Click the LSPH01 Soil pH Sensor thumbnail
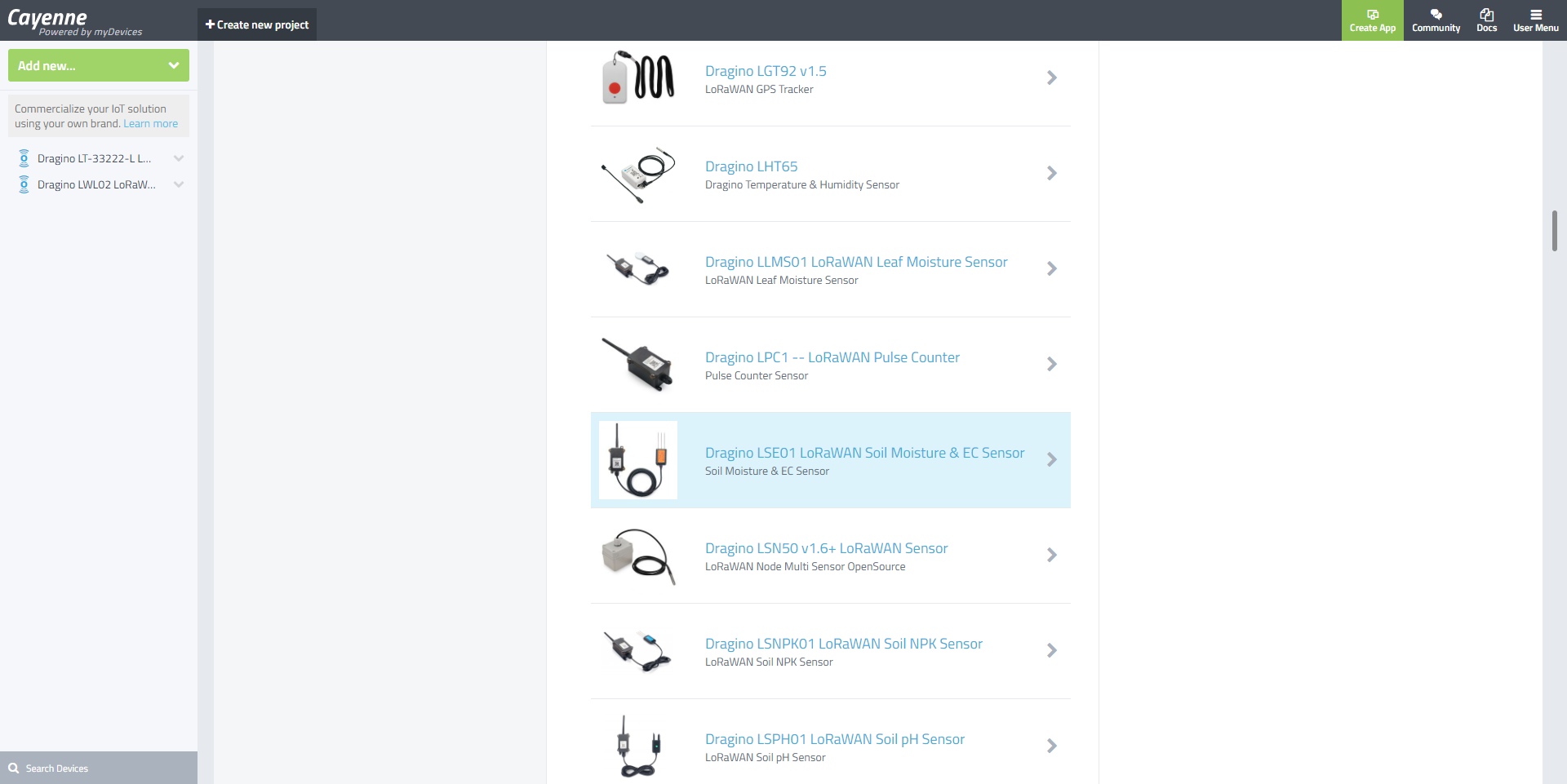The image size is (1567, 784). (x=638, y=746)
